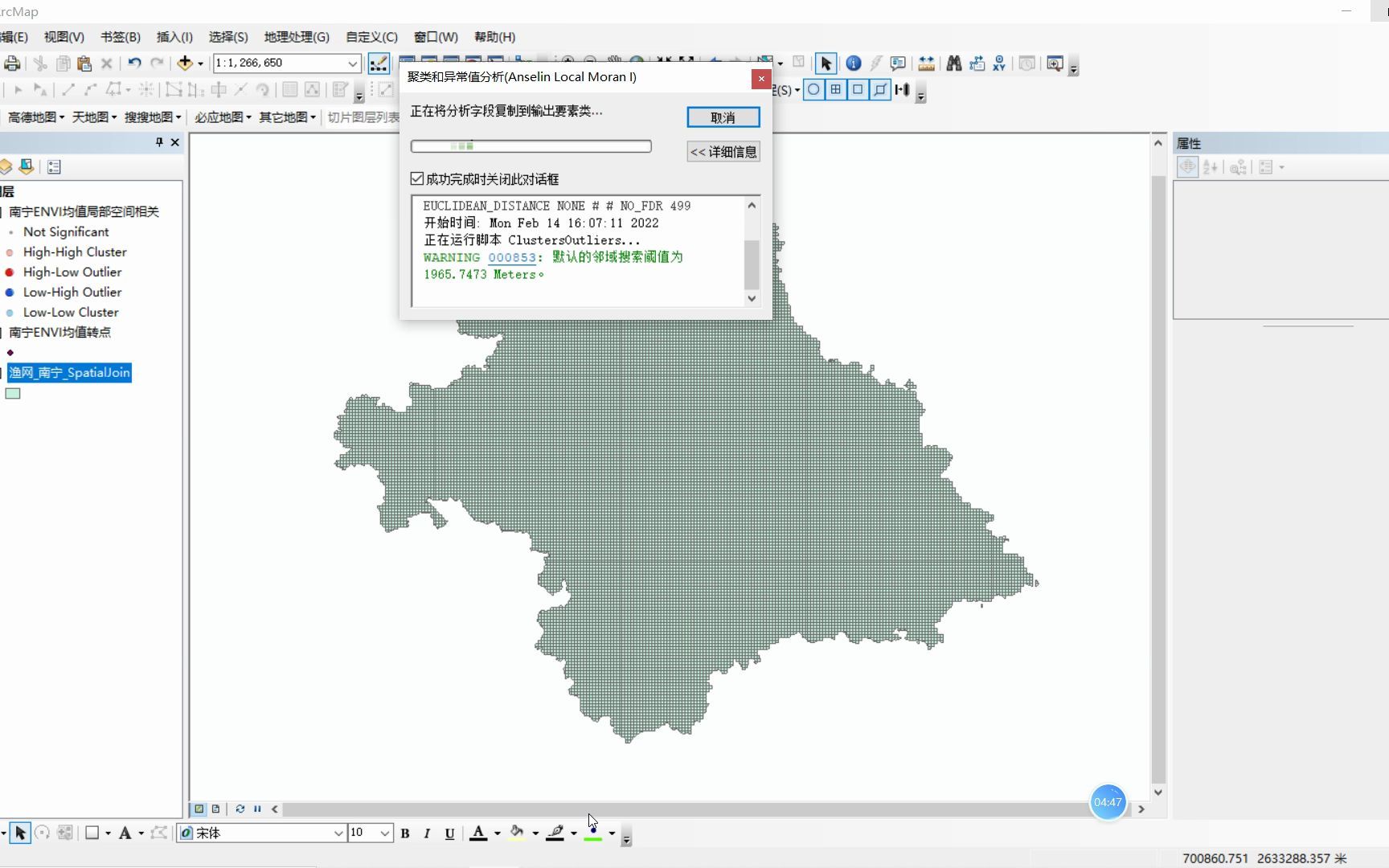This screenshot has height=868, width=1389.
Task: Click the 取消 button in progress dialog
Action: tap(722, 117)
